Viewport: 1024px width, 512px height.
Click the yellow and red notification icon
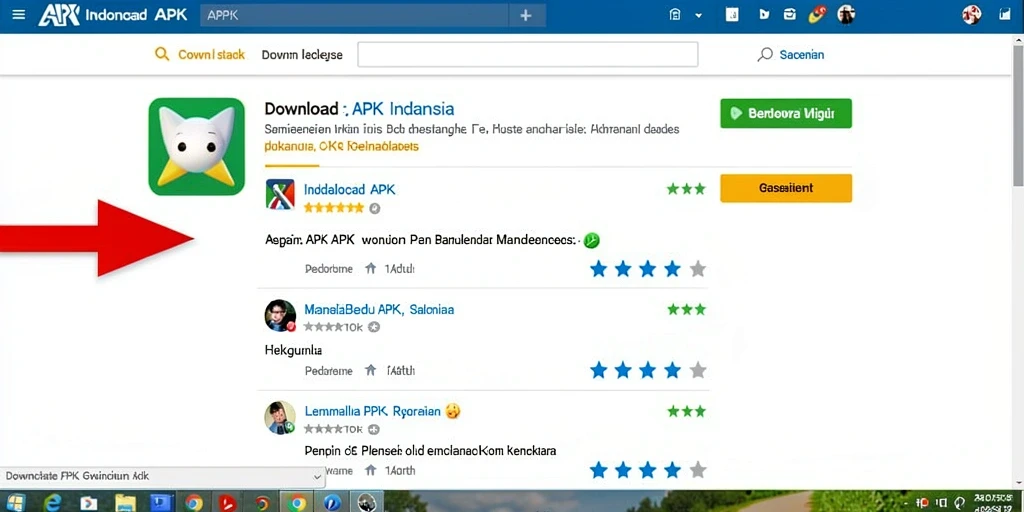pyautogui.click(x=817, y=14)
